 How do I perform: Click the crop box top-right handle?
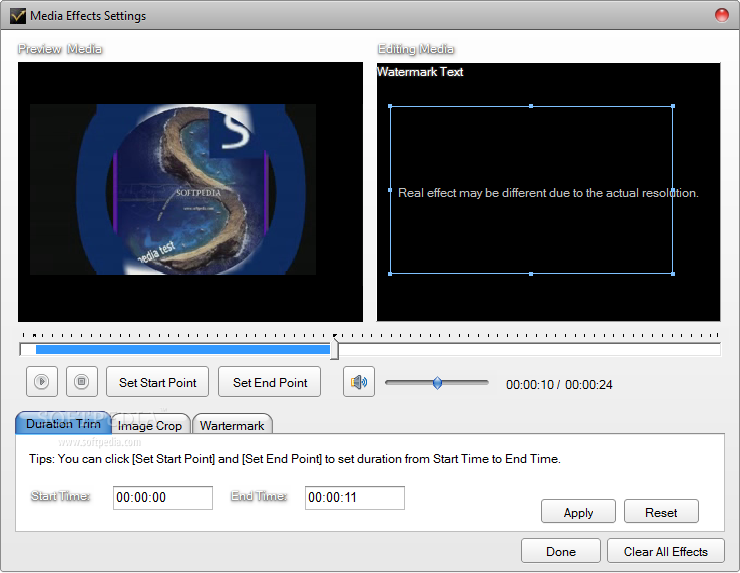(673, 106)
